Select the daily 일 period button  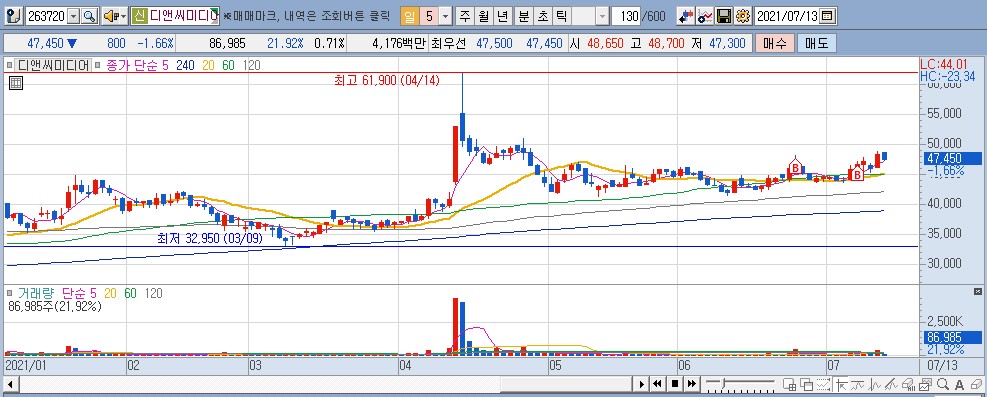pos(409,16)
